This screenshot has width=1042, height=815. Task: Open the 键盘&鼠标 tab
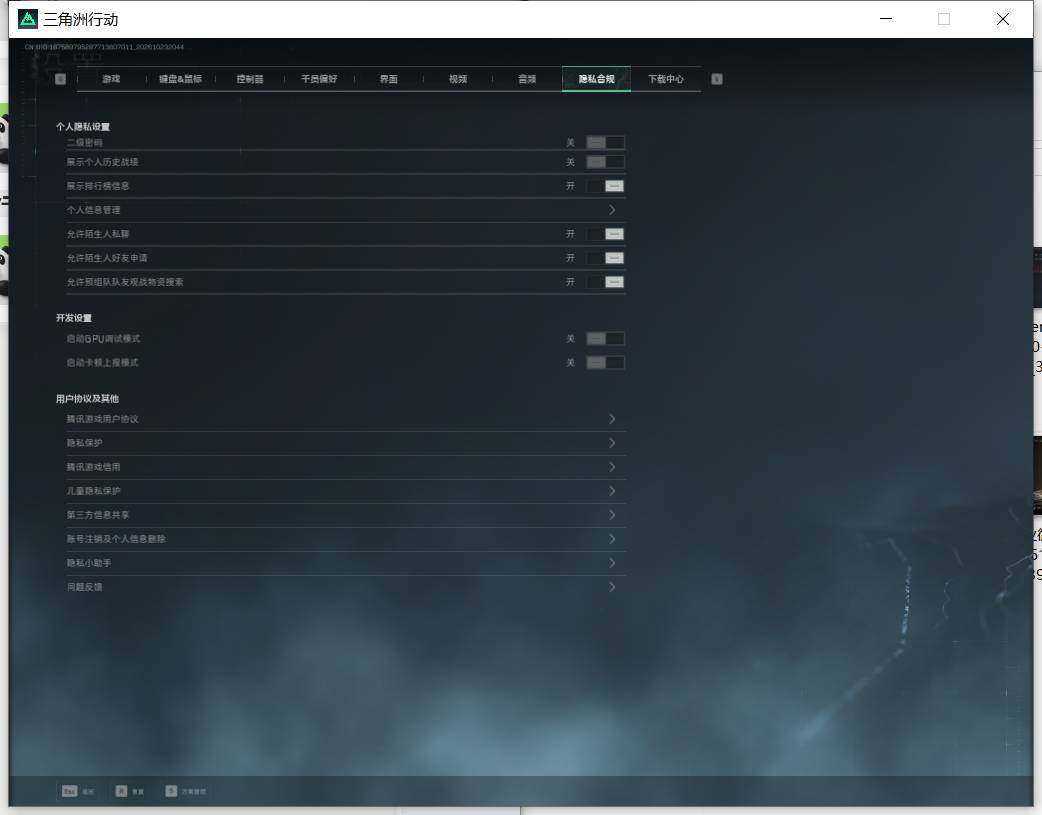[x=180, y=79]
